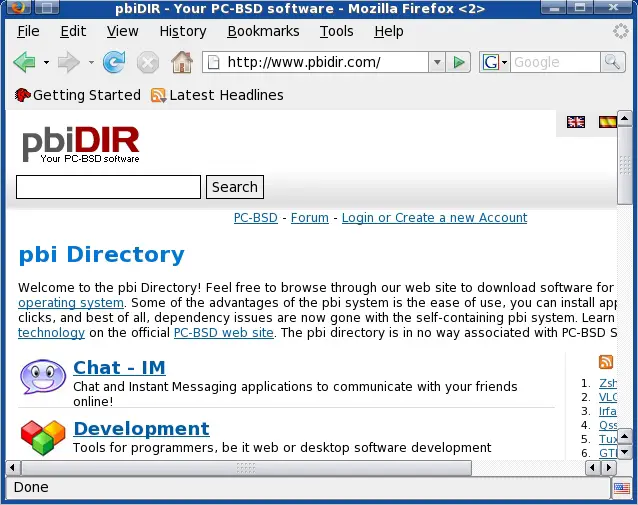Click the Getting Started bookmark icon
This screenshot has width=638, height=505.
23,95
